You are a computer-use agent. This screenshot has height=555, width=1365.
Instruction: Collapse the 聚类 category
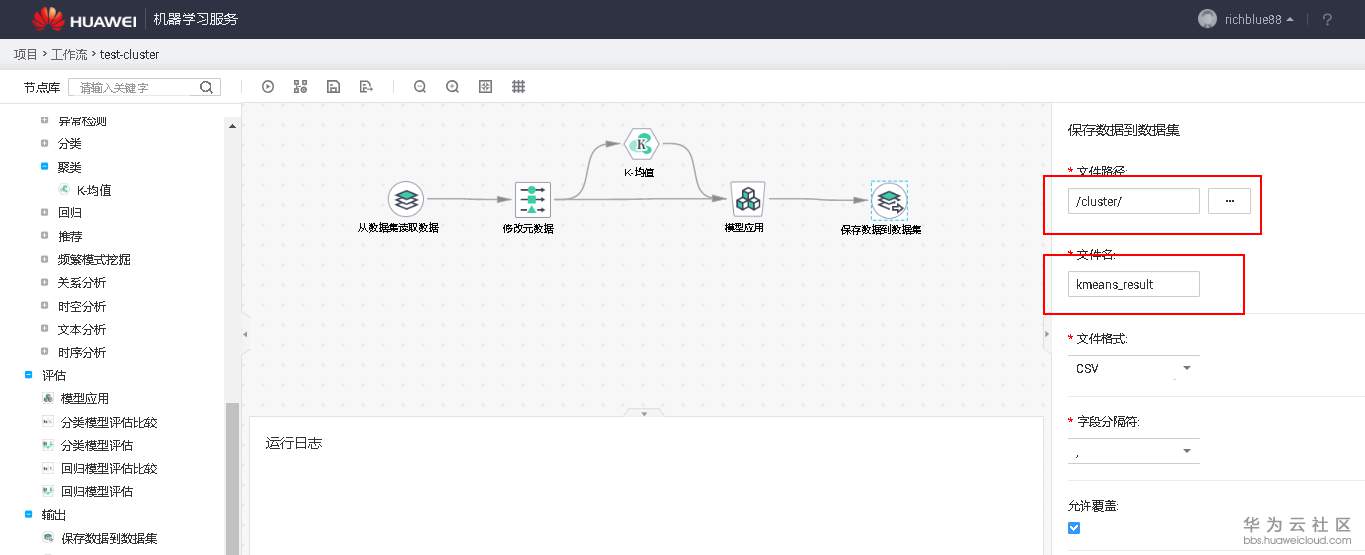coord(44,167)
